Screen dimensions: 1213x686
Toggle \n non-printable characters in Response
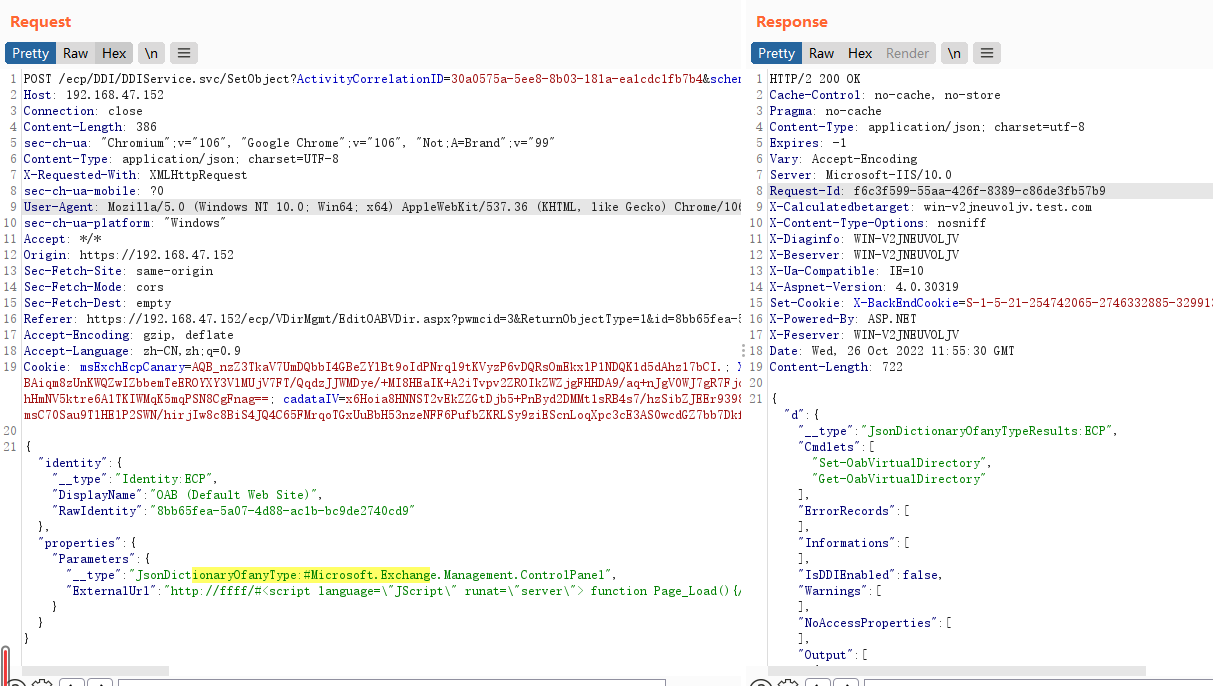tap(955, 53)
